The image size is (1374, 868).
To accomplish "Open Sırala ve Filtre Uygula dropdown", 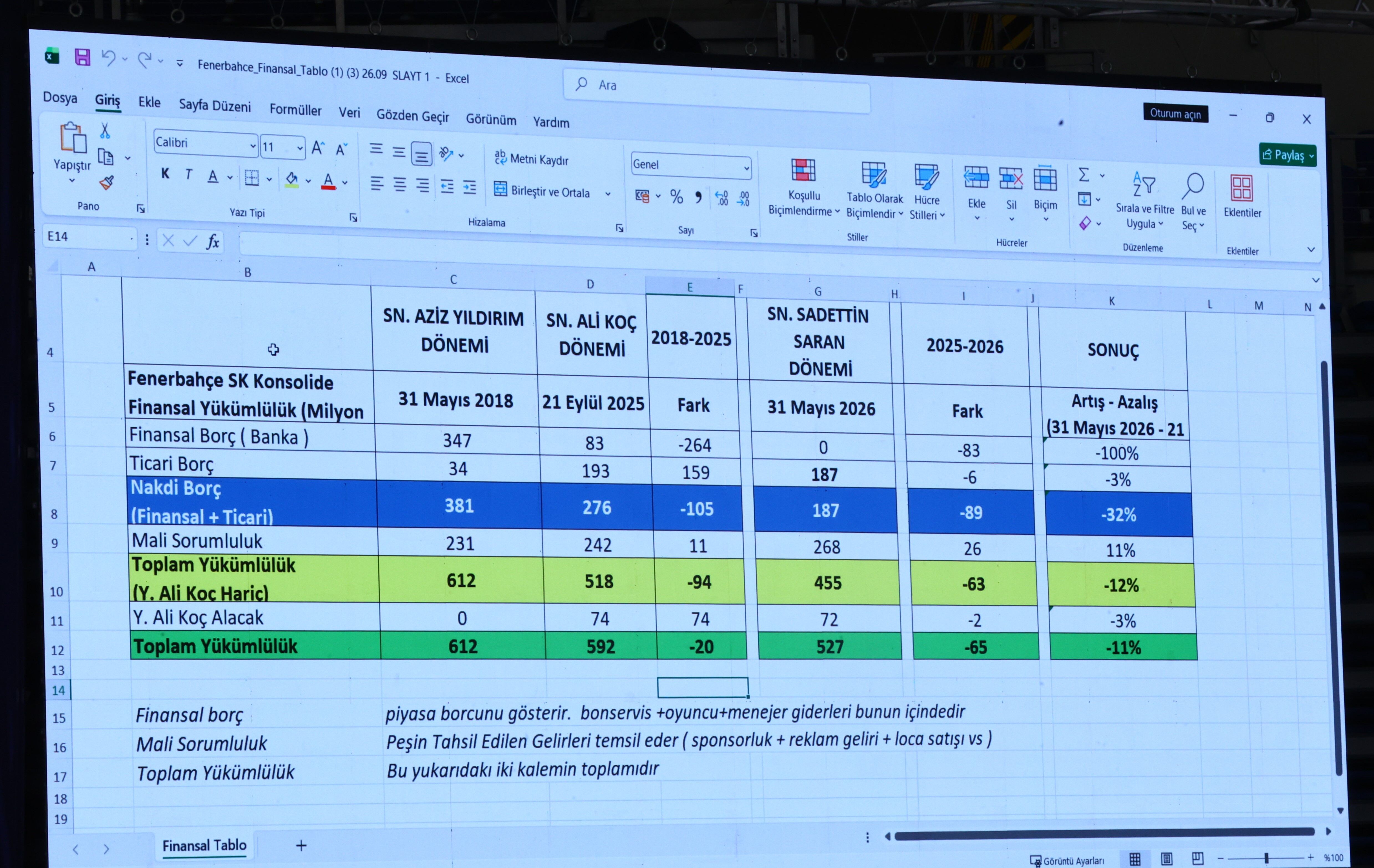I will click(1145, 200).
